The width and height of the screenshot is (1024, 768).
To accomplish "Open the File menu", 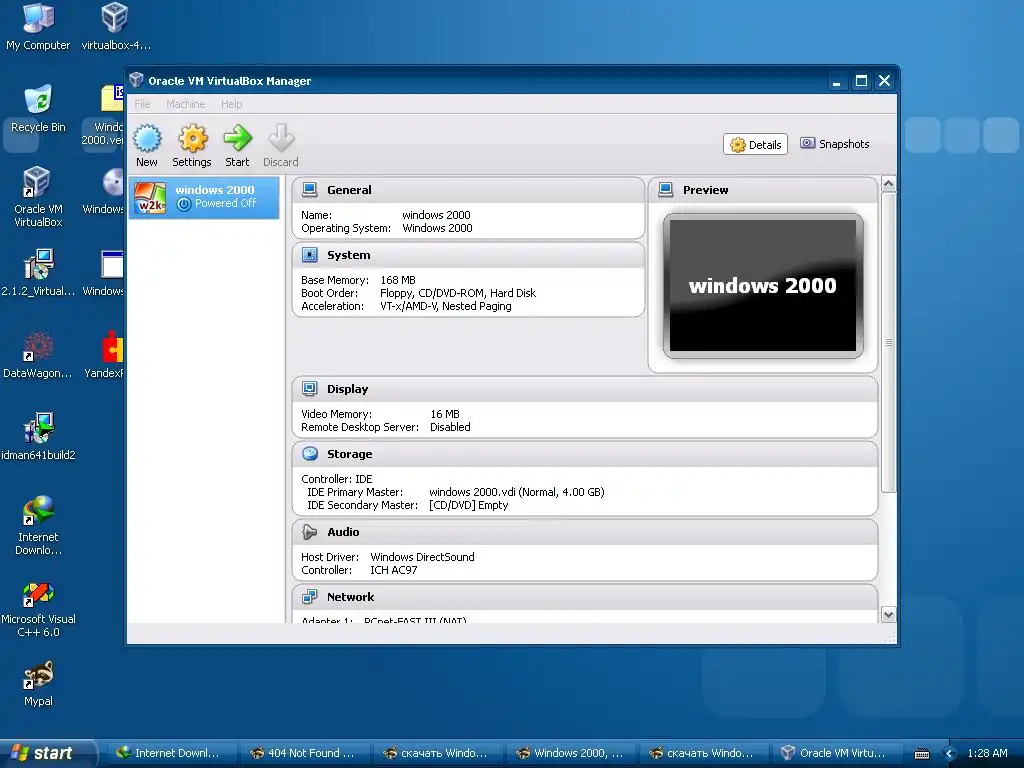I will [142, 104].
